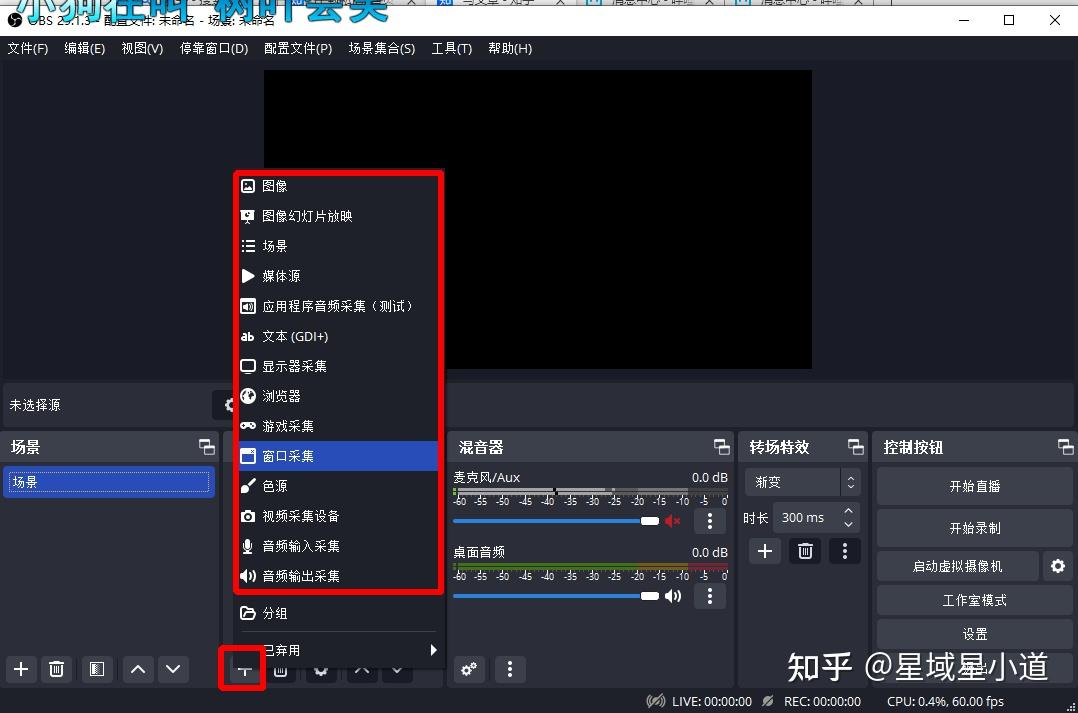The height and width of the screenshot is (713, 1078).
Task: Choose 图像幻灯片放映 source
Action: click(x=338, y=216)
